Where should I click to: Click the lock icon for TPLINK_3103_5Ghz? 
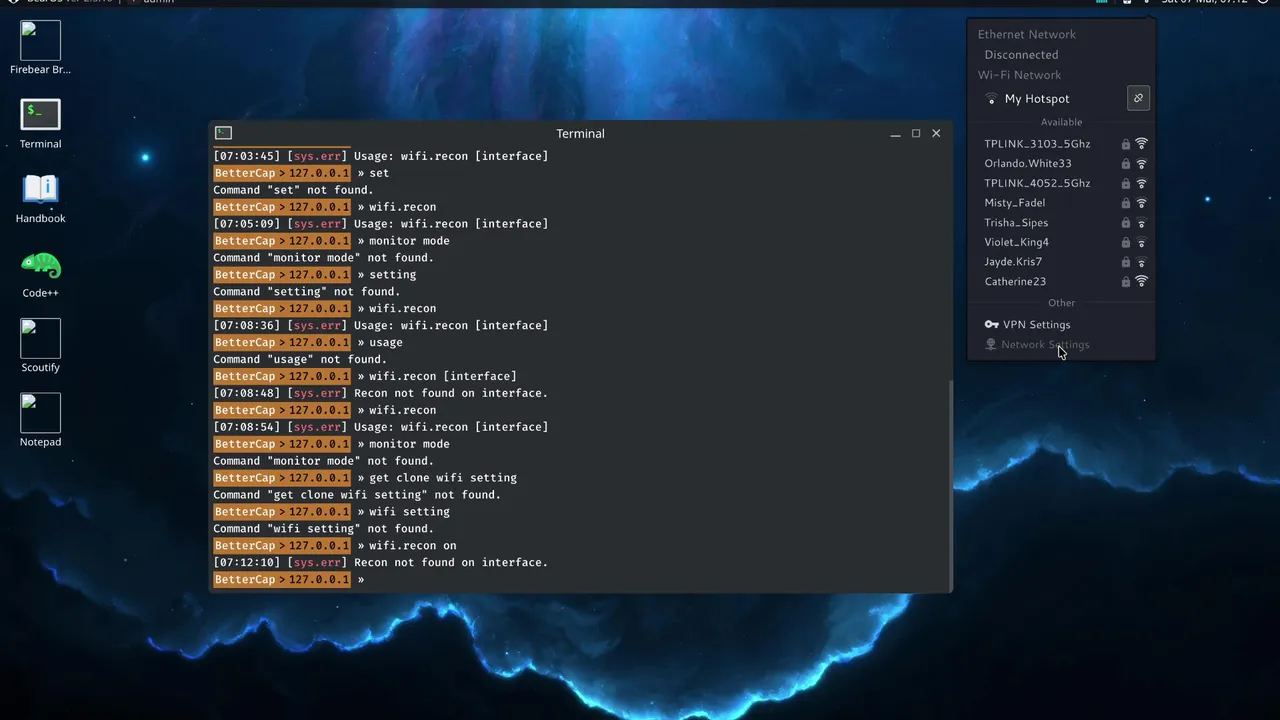click(x=1126, y=144)
